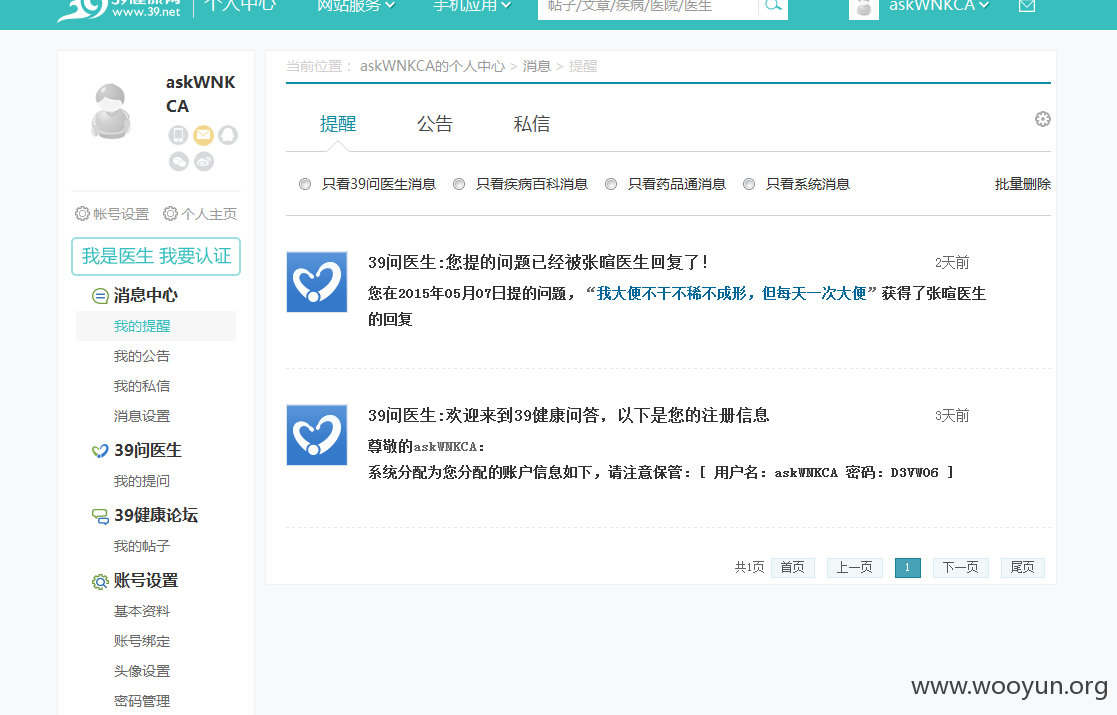Click the 39.net site logo
This screenshot has height=715, width=1117.
tap(119, 9)
